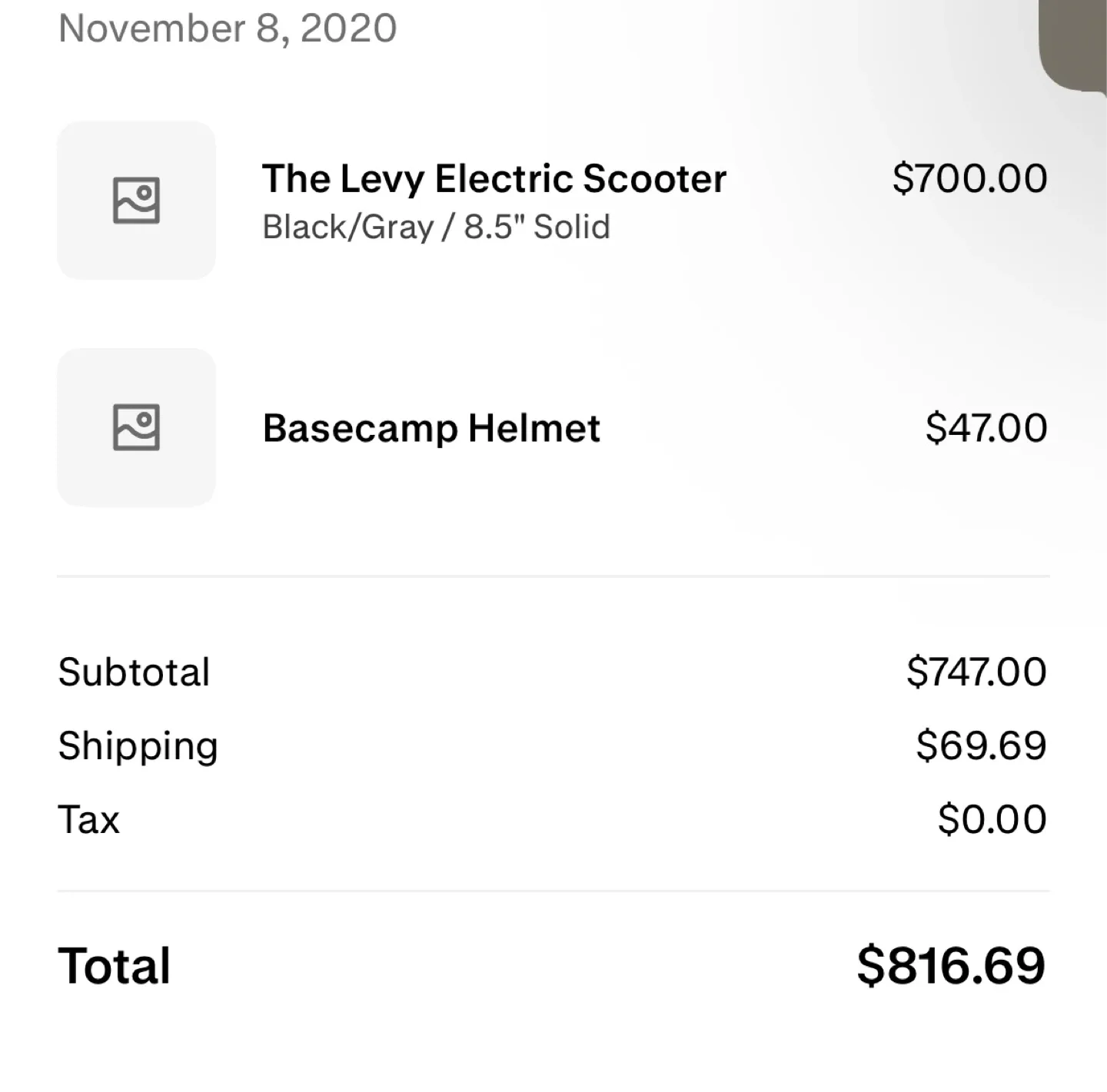
Task: Click the Tax label
Action: click(x=88, y=819)
